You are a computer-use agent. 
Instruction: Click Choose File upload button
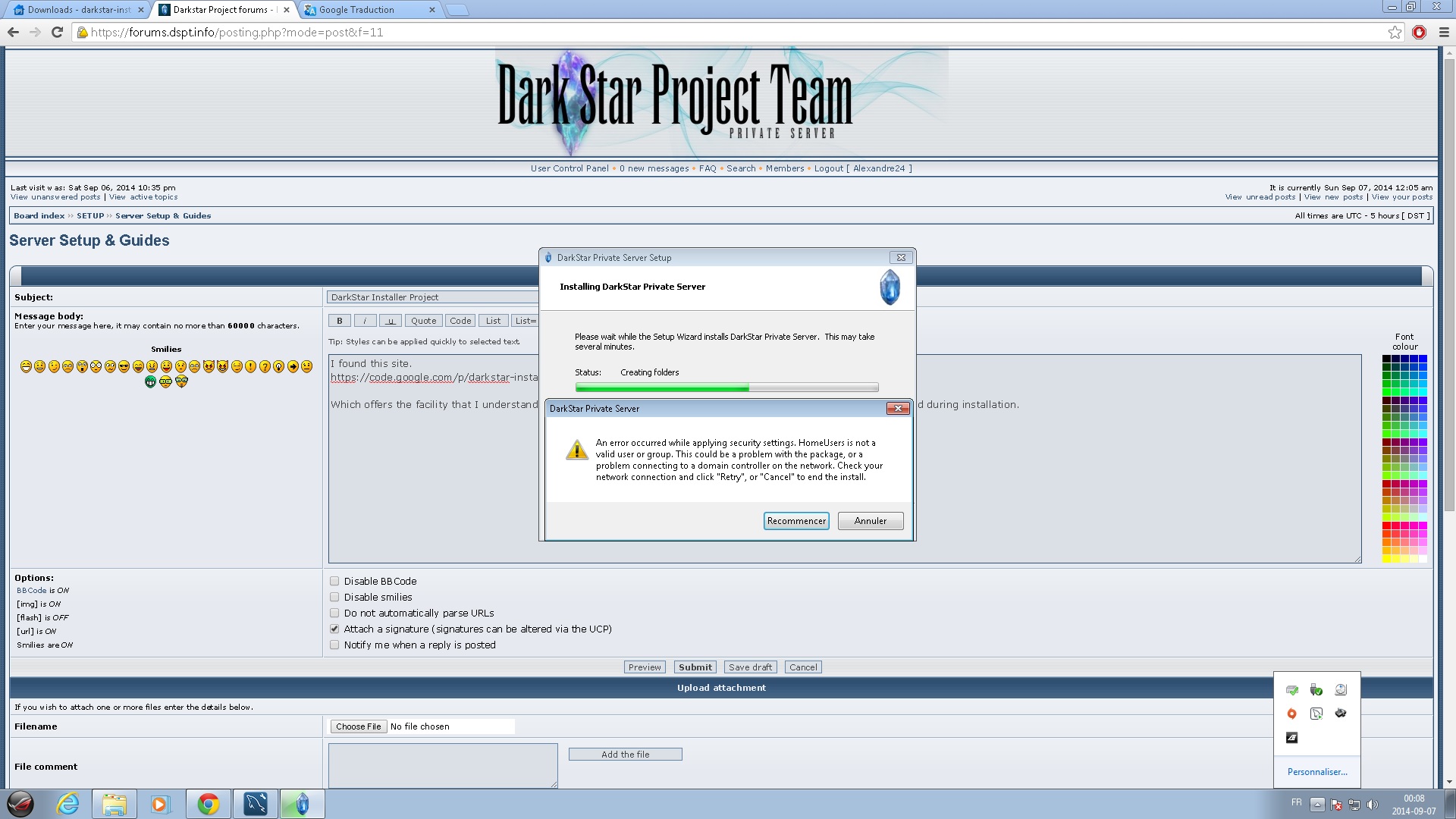coord(358,726)
